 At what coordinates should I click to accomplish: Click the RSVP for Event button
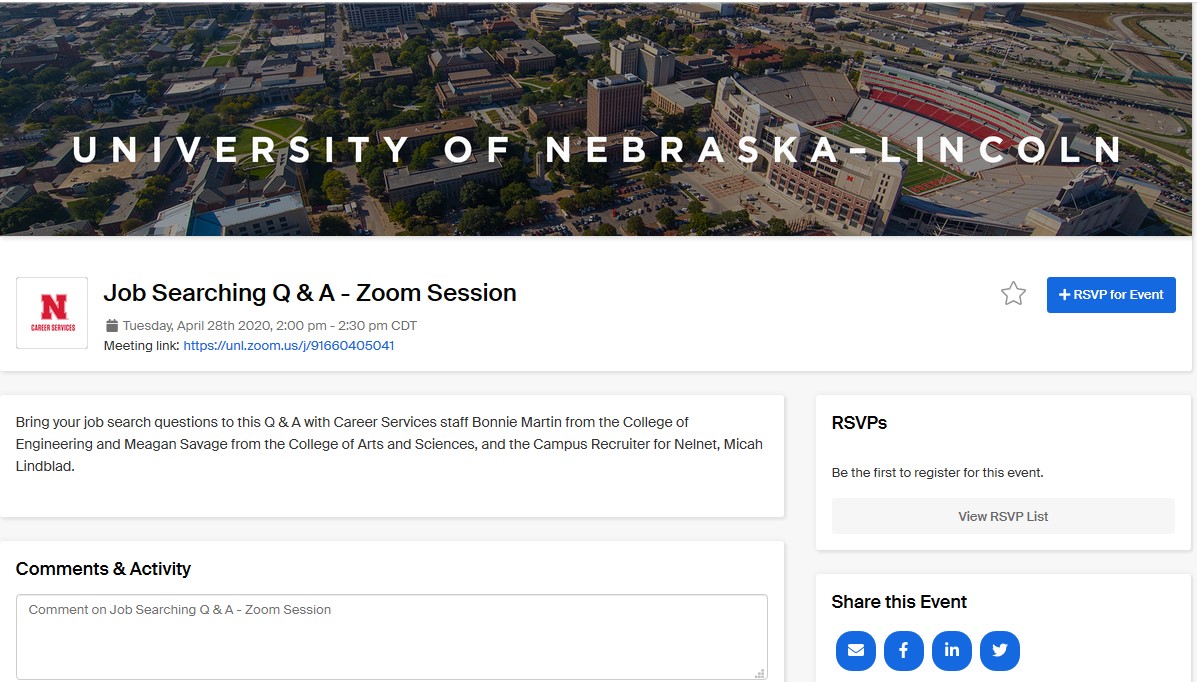tap(1111, 295)
